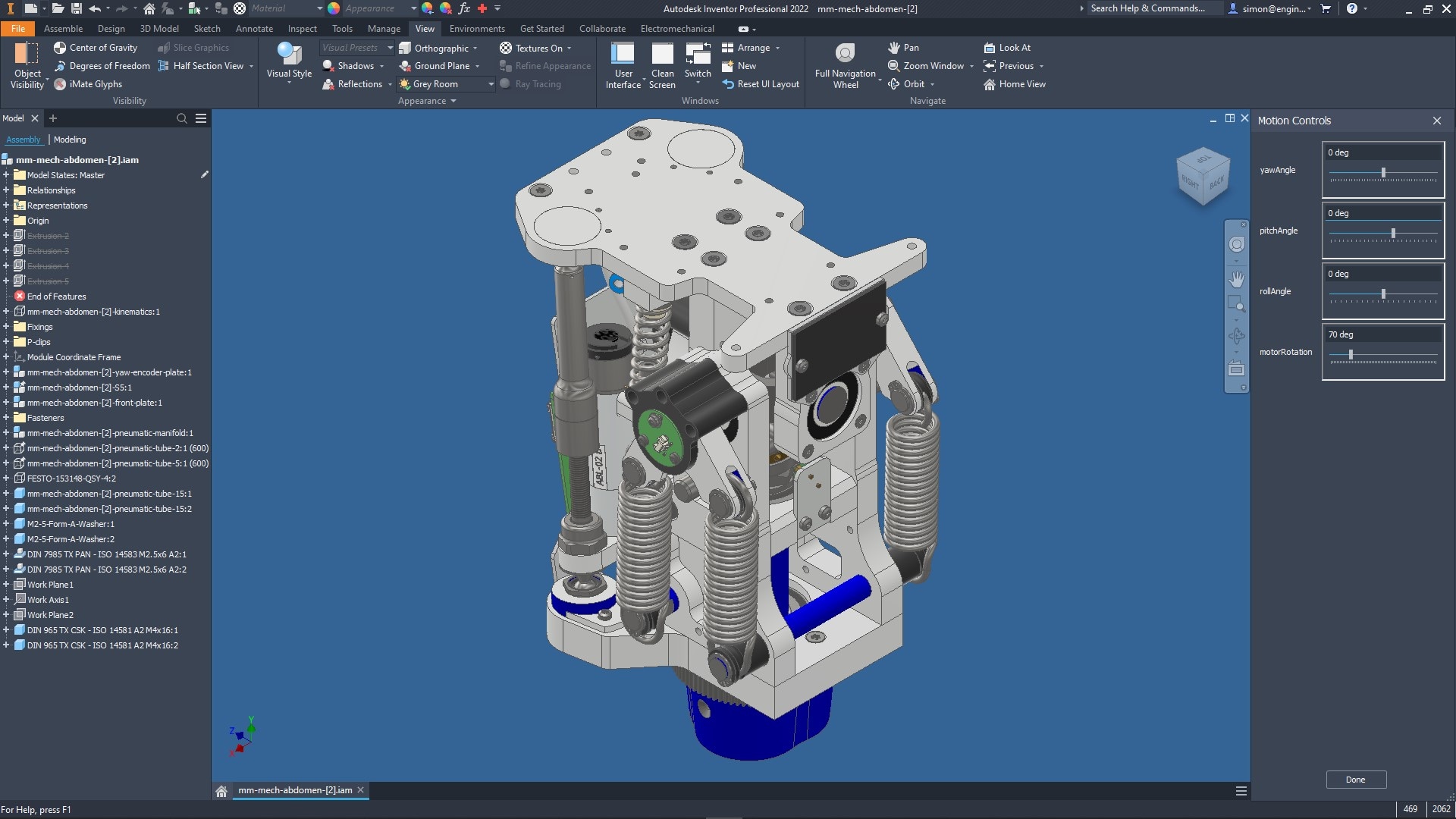1456x819 pixels.
Task: Open Help question mark menu
Action: (x=1351, y=8)
